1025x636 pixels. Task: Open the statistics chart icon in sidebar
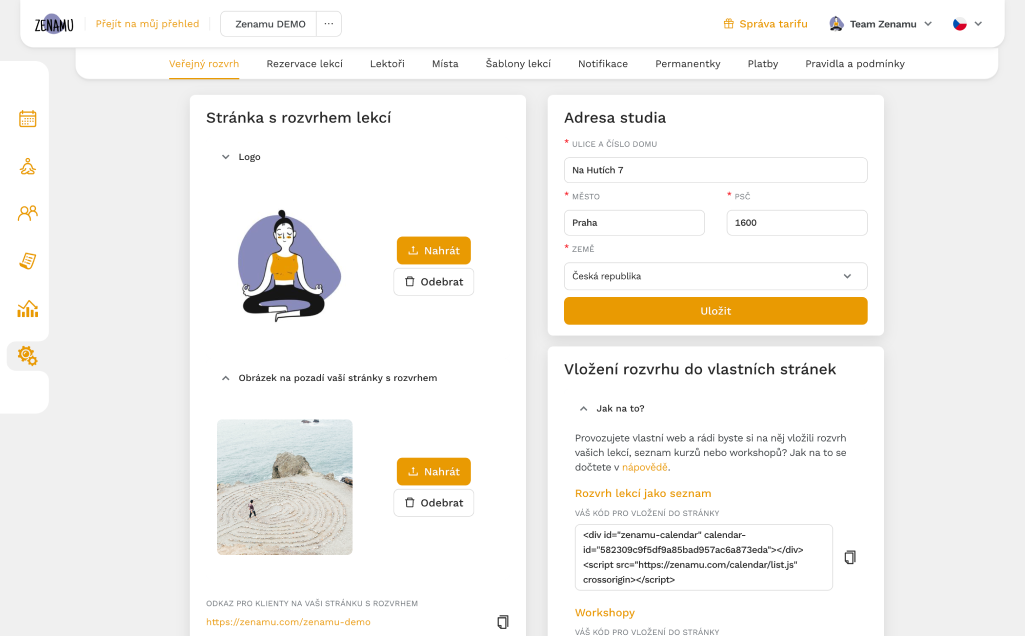coord(27,309)
